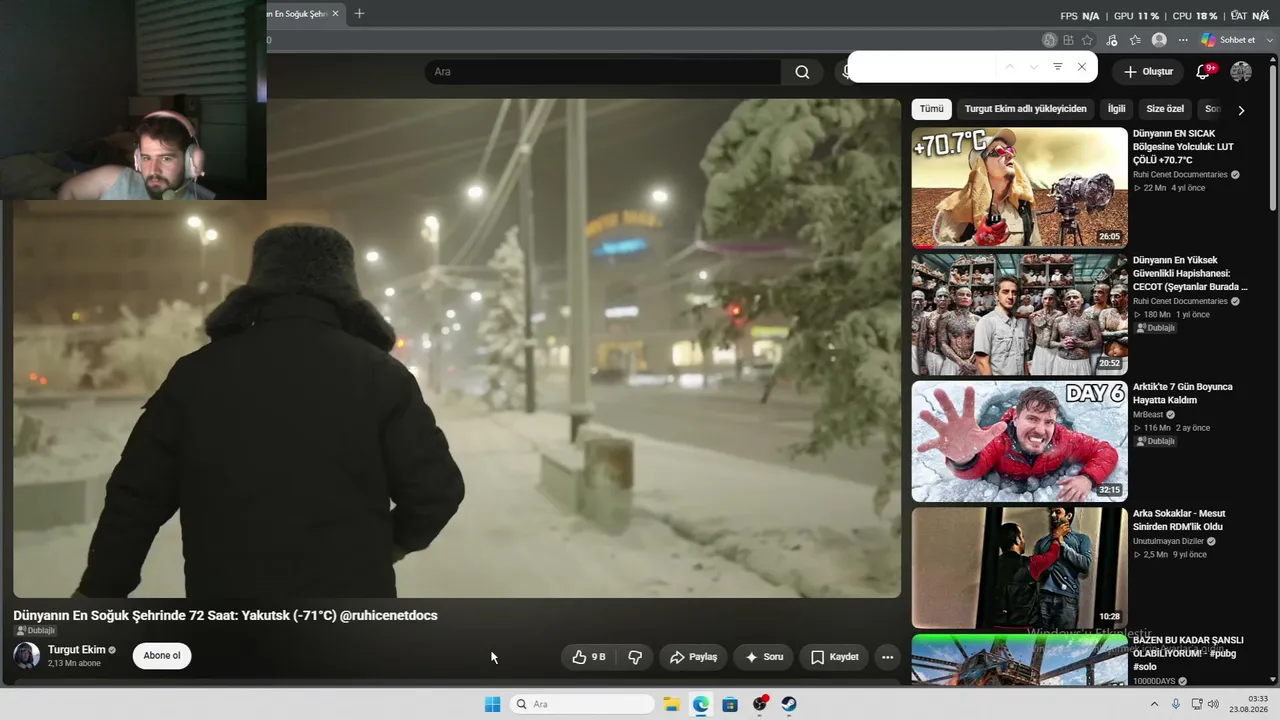Click the main video player frame
Image resolution: width=1280 pixels, height=720 pixels.
tap(457, 348)
